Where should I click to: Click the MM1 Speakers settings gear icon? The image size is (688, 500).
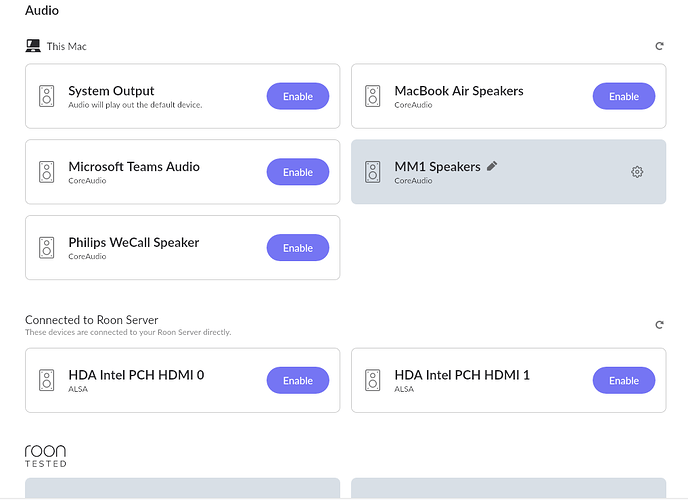tap(637, 172)
